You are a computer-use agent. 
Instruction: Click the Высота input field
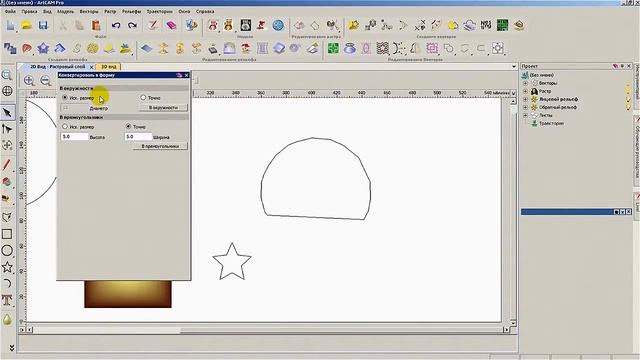[x=74, y=137]
